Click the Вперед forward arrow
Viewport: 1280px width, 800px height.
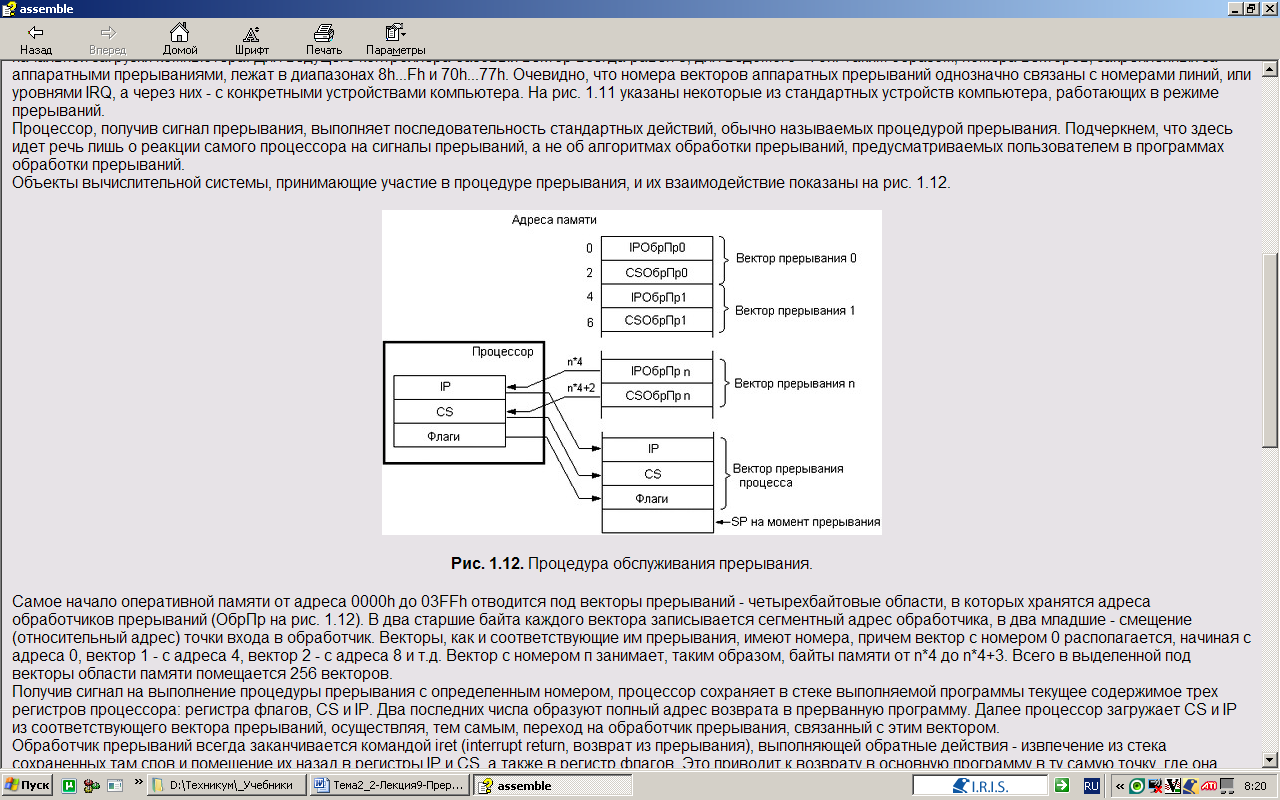tap(107, 39)
